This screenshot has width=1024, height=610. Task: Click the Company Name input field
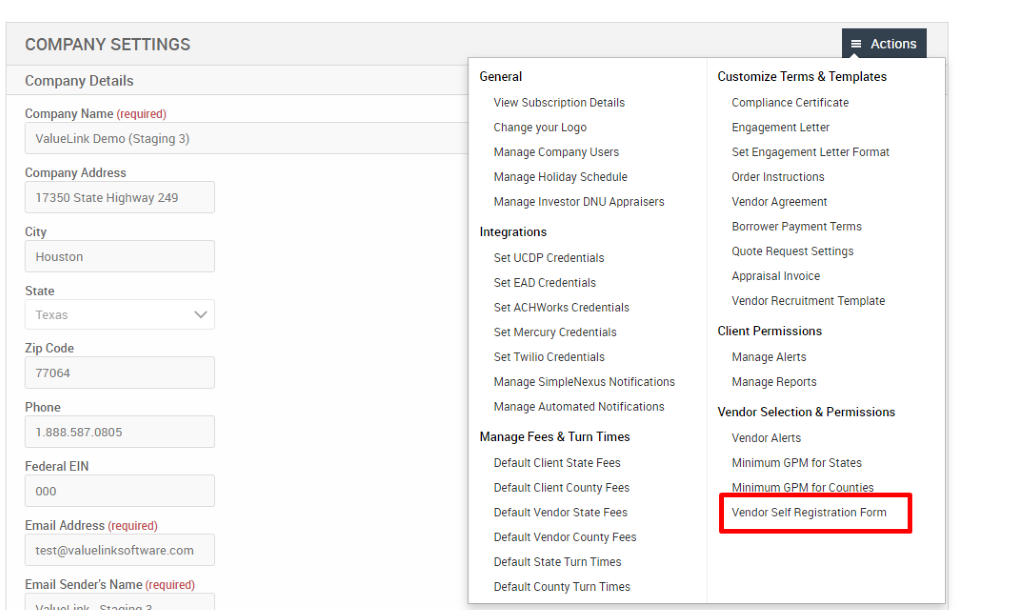coord(120,138)
